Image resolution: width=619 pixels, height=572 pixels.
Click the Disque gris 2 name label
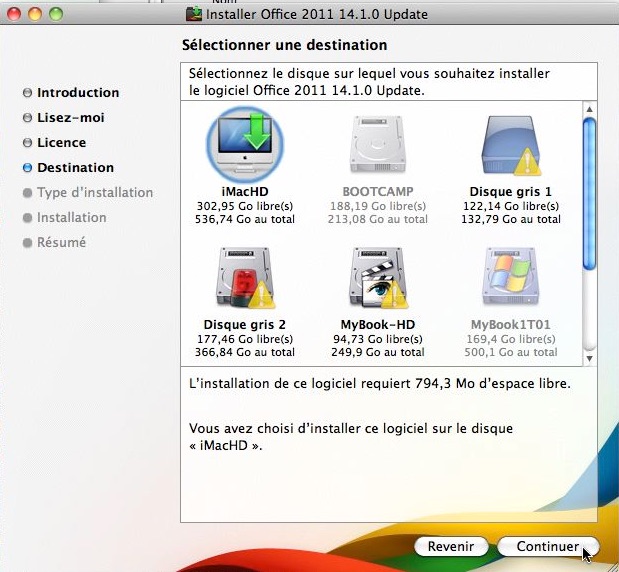[x=245, y=325]
